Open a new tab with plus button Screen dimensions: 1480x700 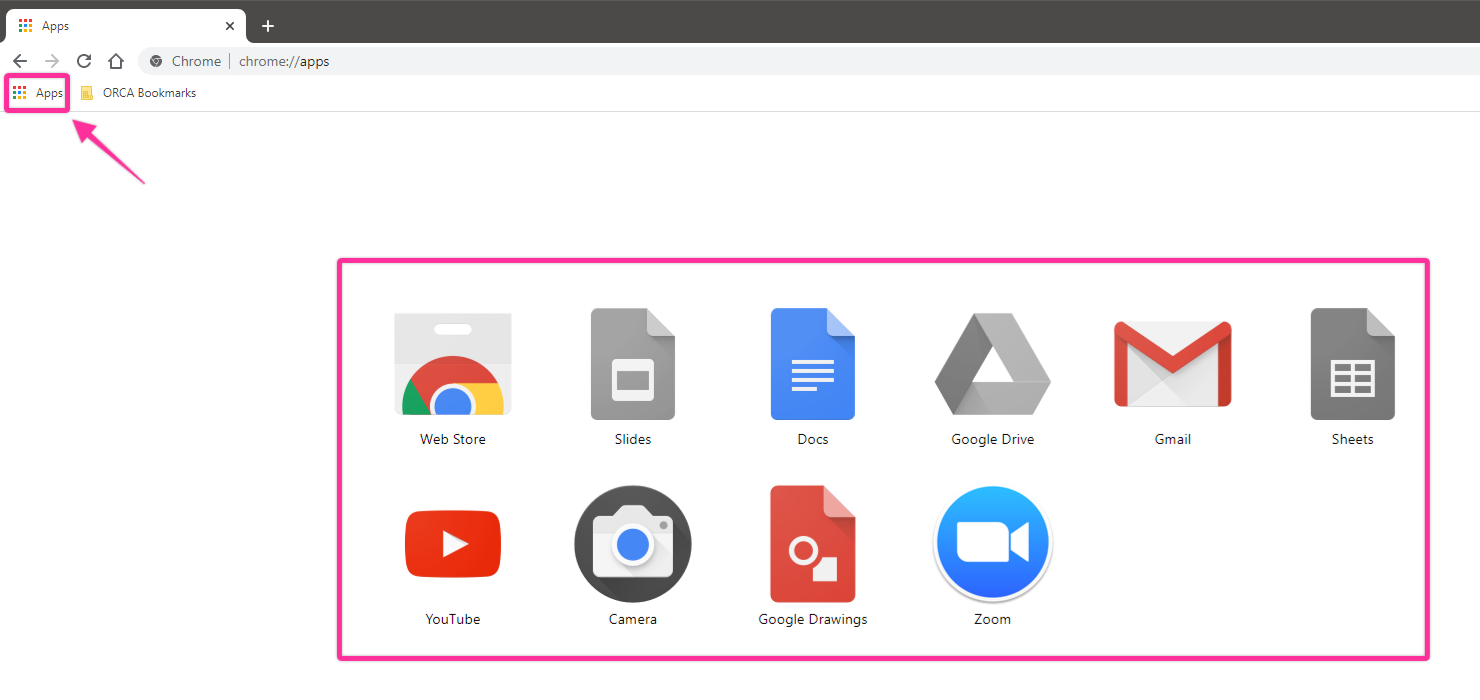click(x=267, y=26)
